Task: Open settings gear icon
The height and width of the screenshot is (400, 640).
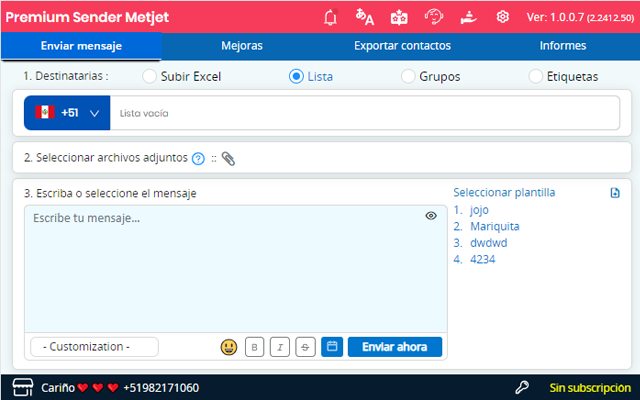Action: pyautogui.click(x=502, y=17)
